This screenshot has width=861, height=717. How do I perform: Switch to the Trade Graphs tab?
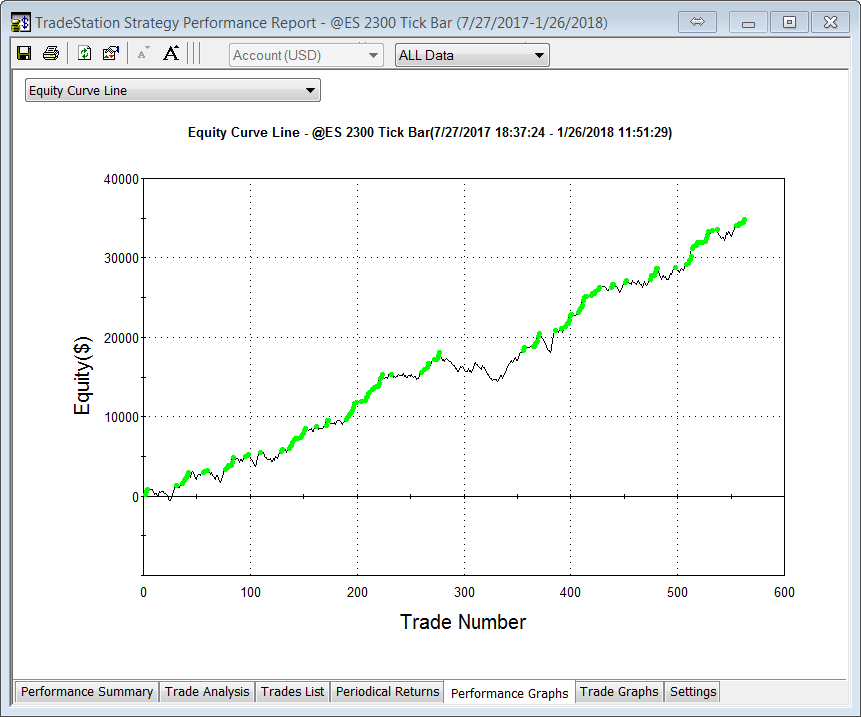click(x=619, y=692)
